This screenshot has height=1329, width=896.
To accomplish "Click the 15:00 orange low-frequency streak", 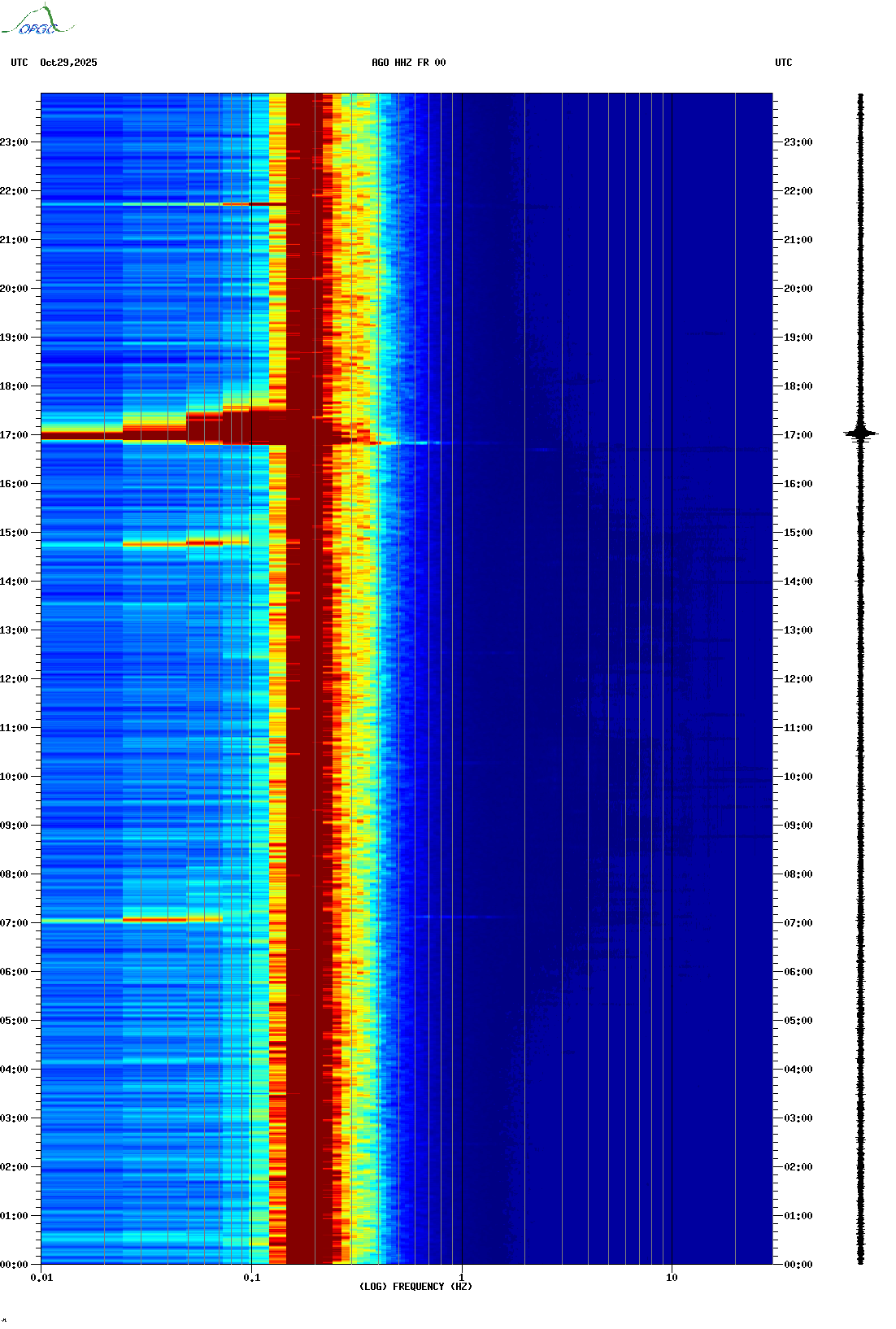I will pyautogui.click(x=187, y=542).
